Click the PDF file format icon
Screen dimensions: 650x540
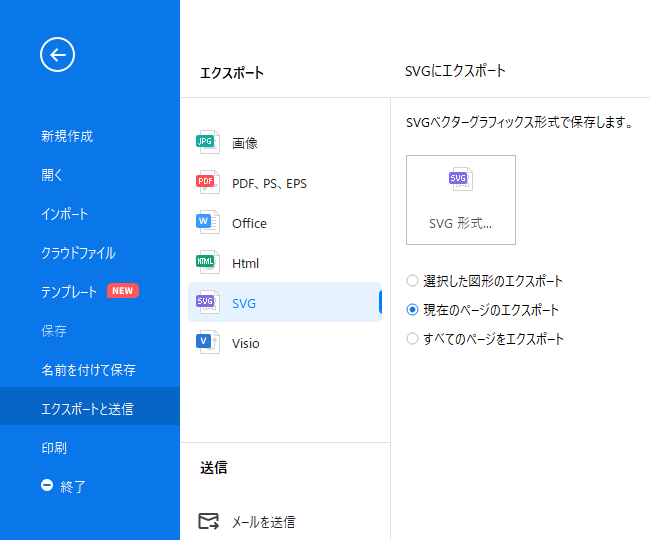(207, 183)
